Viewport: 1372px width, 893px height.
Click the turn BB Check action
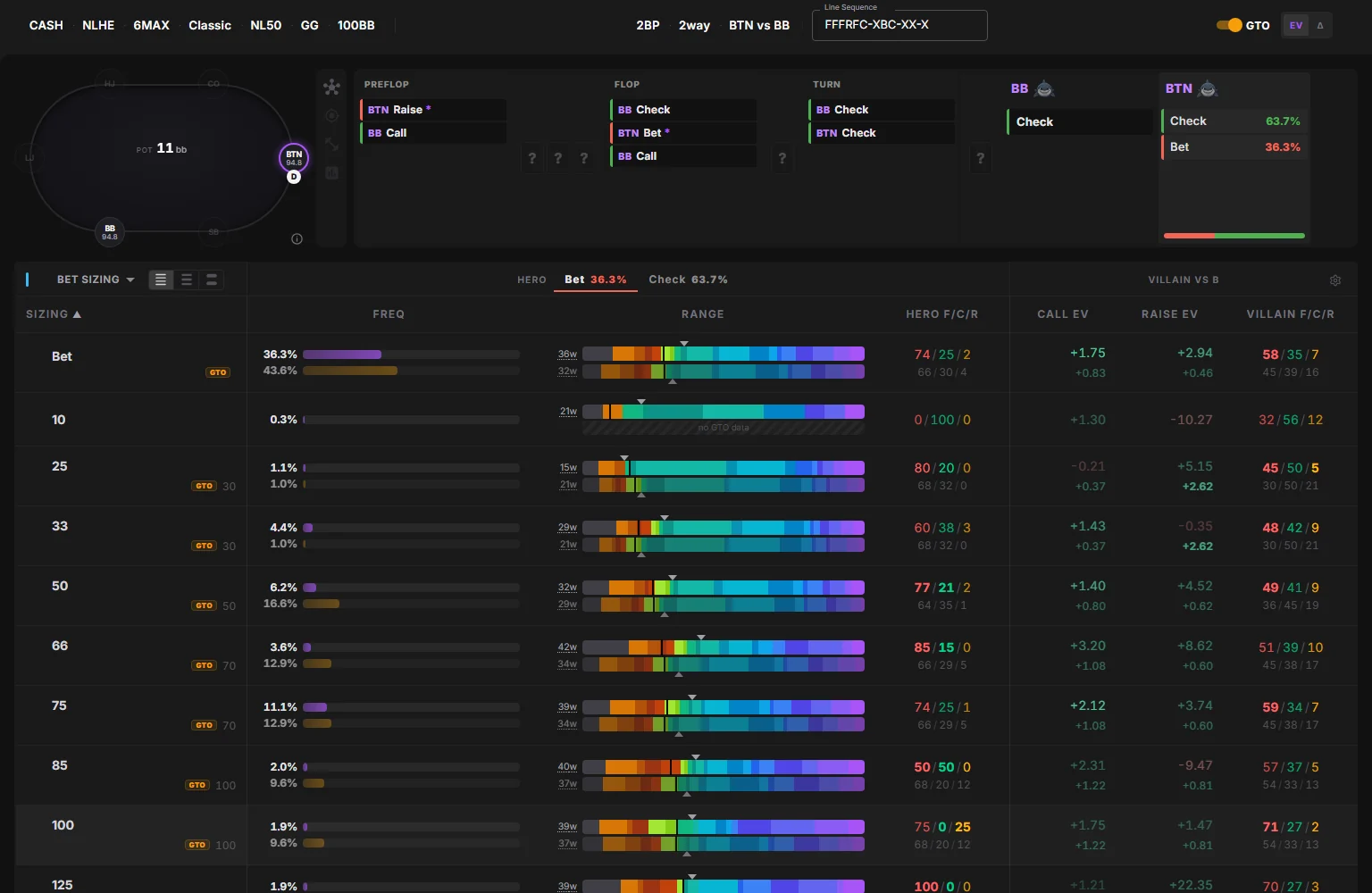point(882,110)
